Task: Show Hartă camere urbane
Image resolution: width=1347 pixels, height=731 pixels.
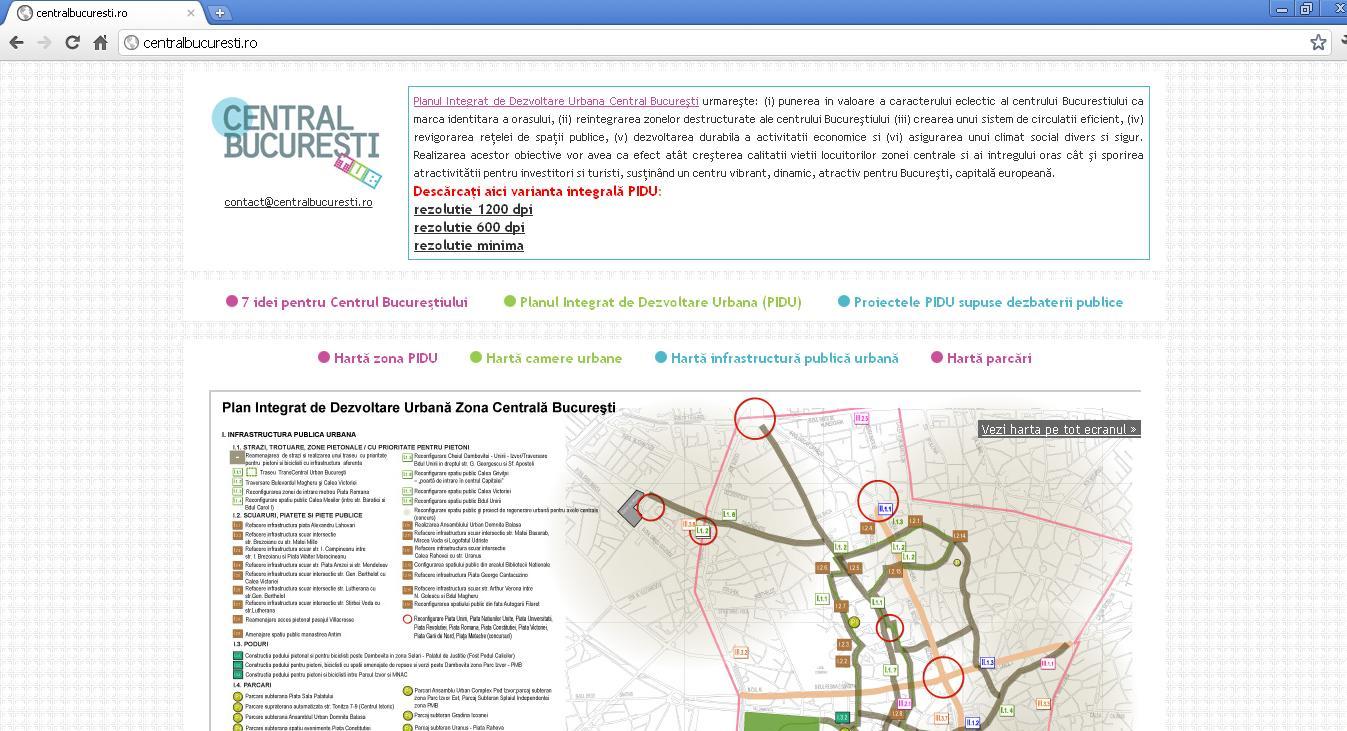Action: tap(546, 358)
